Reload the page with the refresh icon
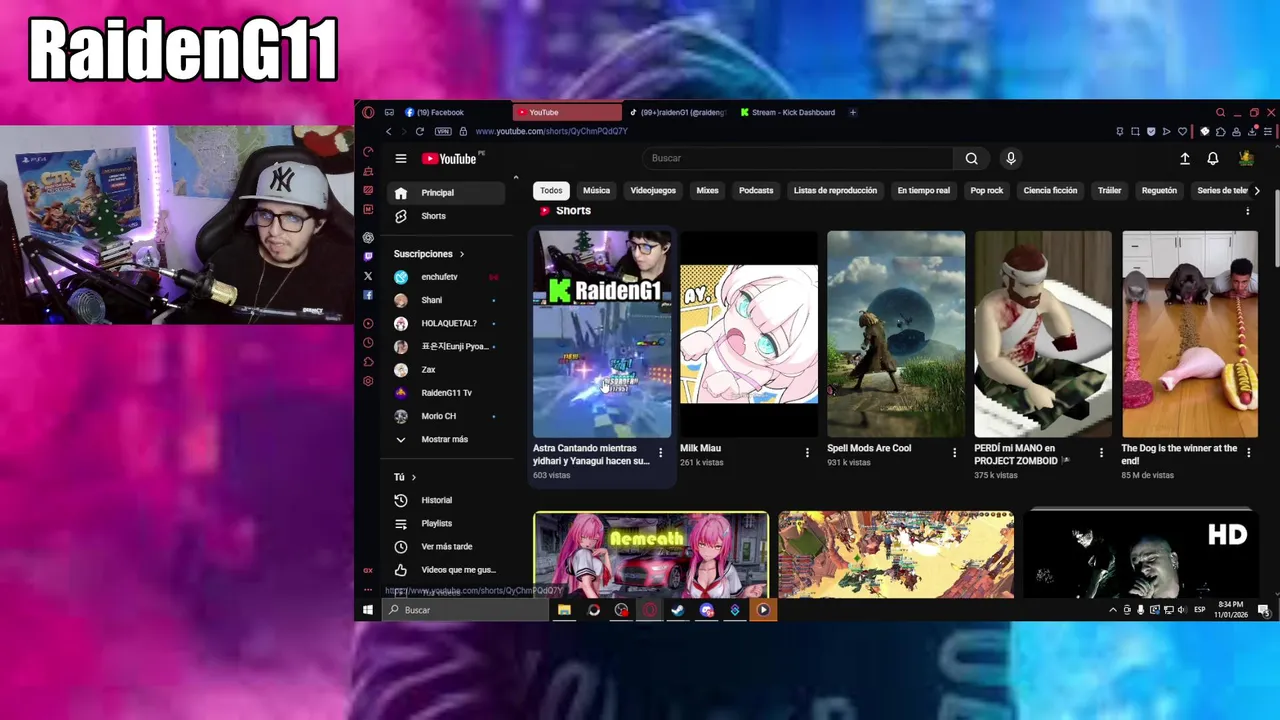The width and height of the screenshot is (1280, 720). pyautogui.click(x=420, y=131)
